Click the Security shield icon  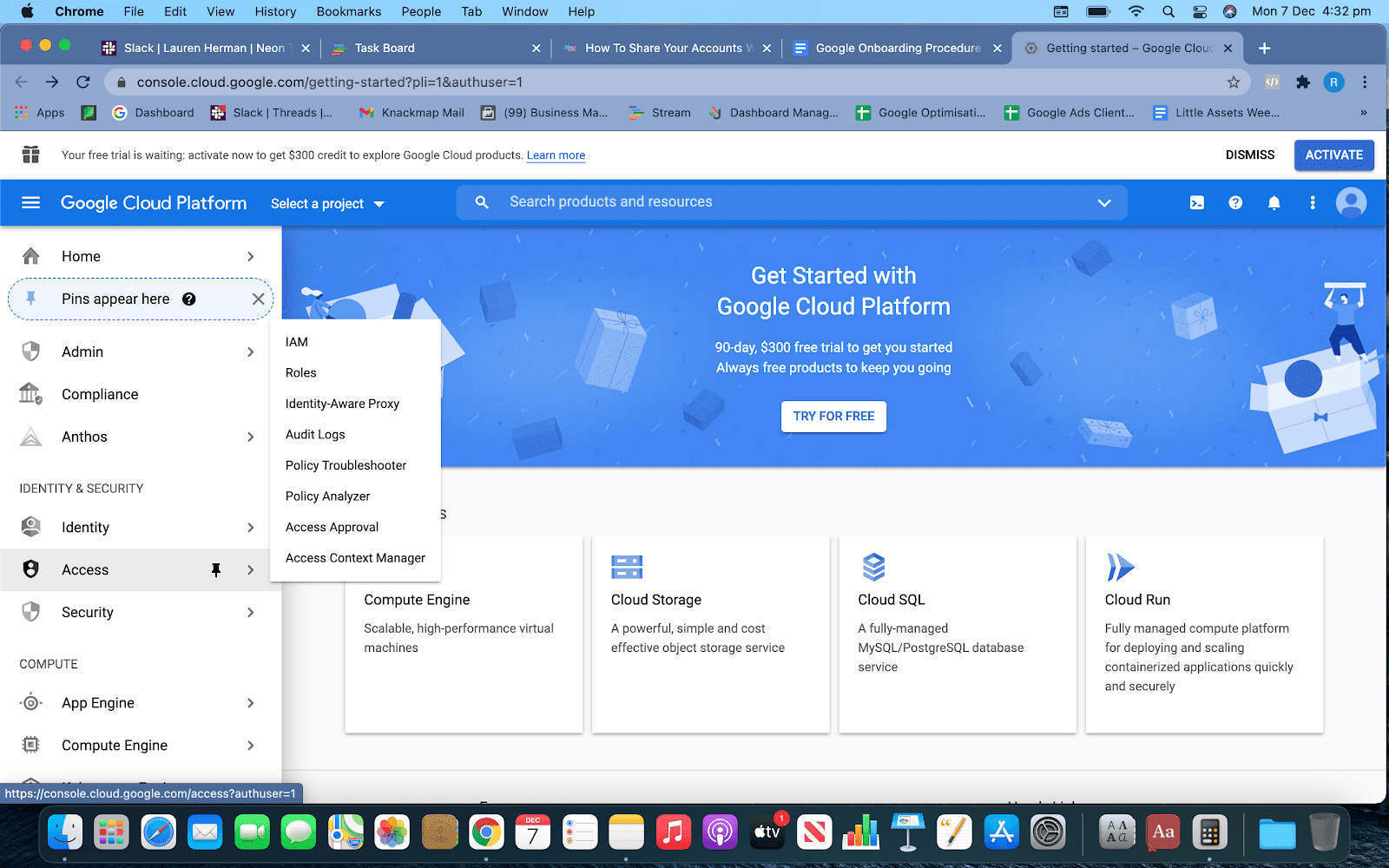tap(31, 612)
